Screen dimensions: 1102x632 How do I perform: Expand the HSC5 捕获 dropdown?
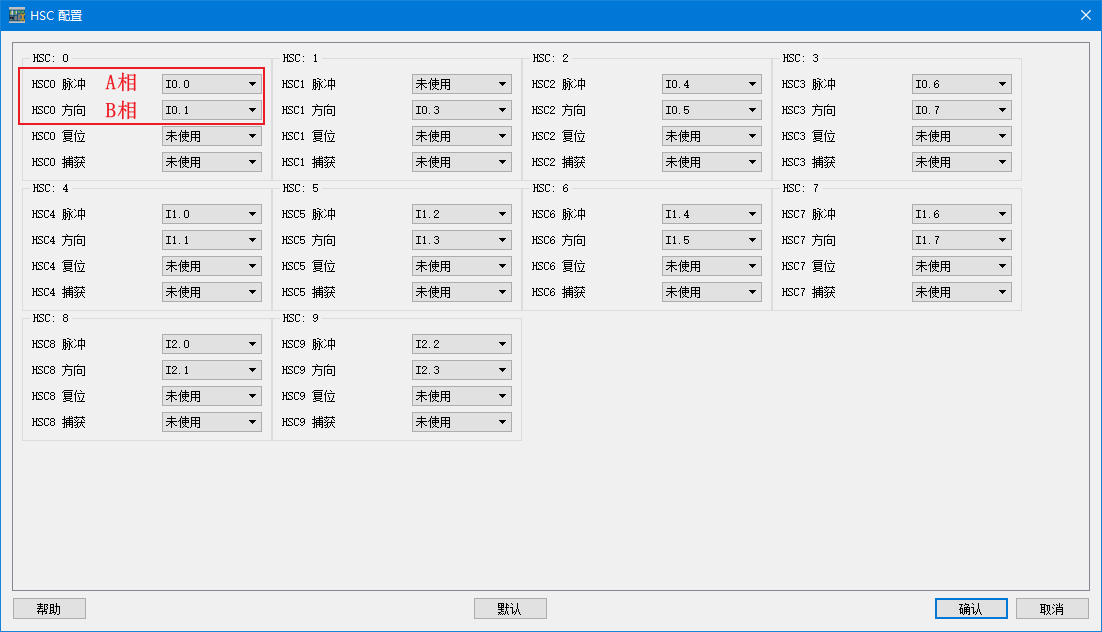[462, 292]
